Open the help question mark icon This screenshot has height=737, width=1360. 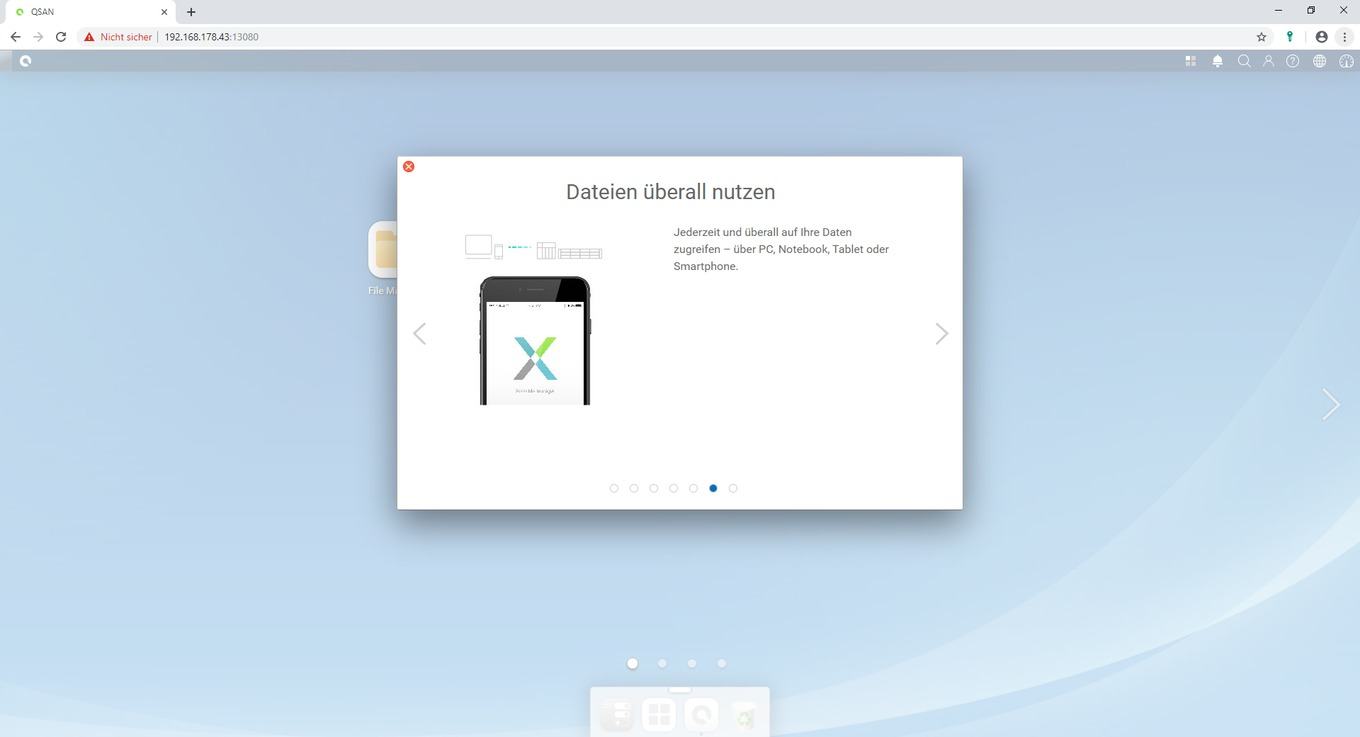[x=1293, y=61]
